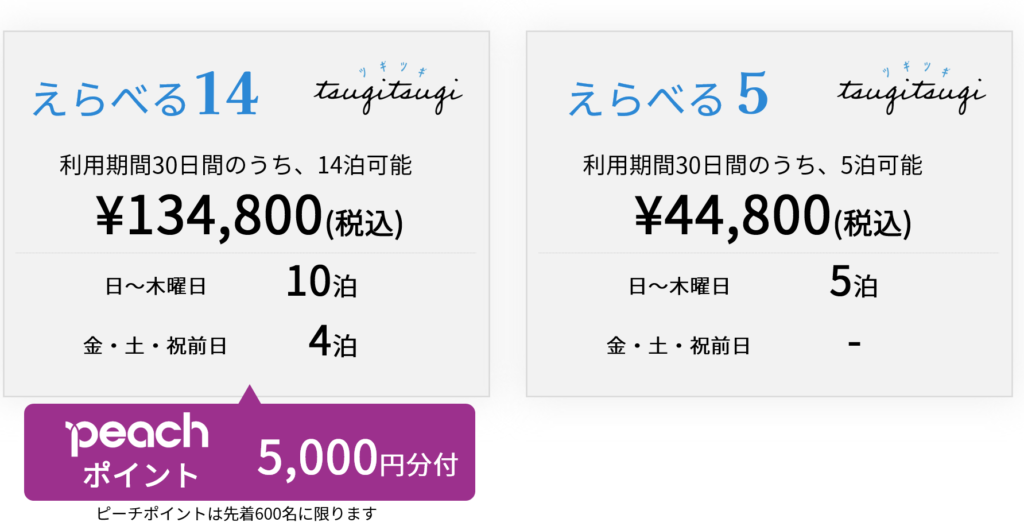Screen dimensions: 1024x526
Task: Click the dash for weekends in the えらべる5 card
Action: point(854,342)
